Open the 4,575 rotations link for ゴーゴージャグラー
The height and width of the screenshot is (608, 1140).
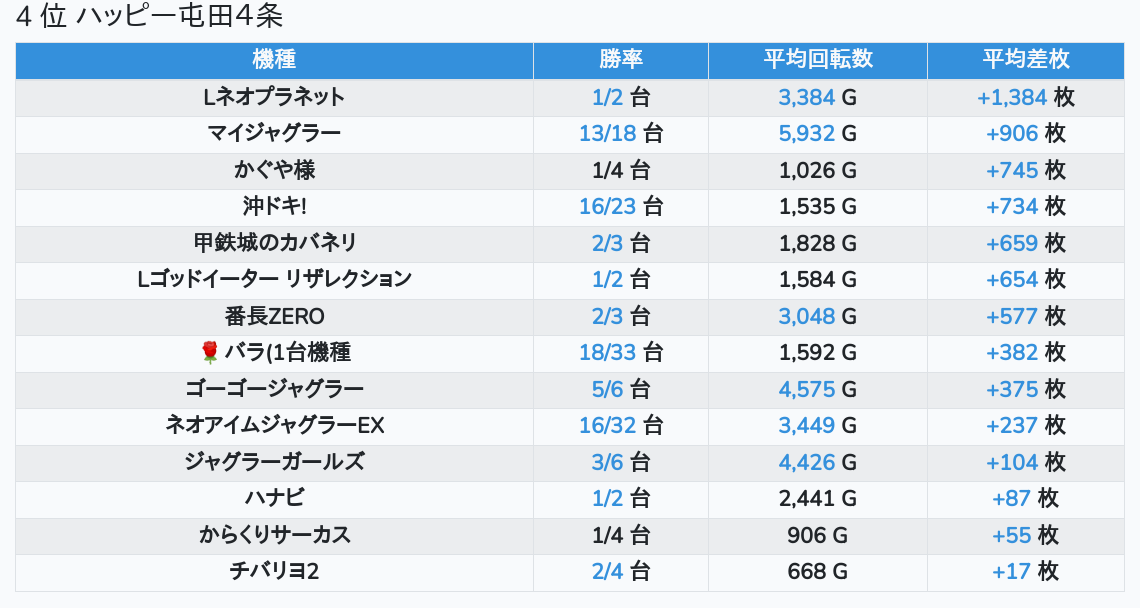807,389
